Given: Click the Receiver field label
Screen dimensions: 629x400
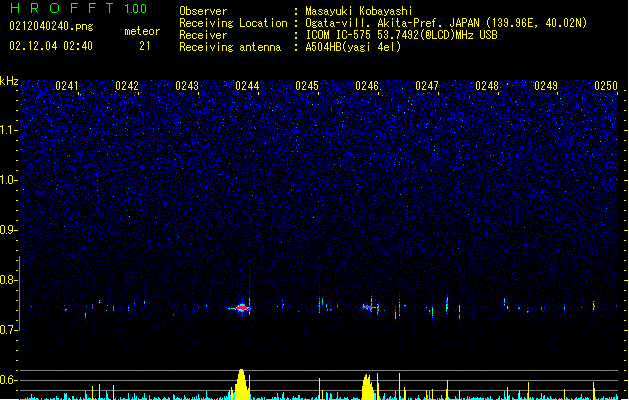Looking at the screenshot, I should [x=203, y=35].
